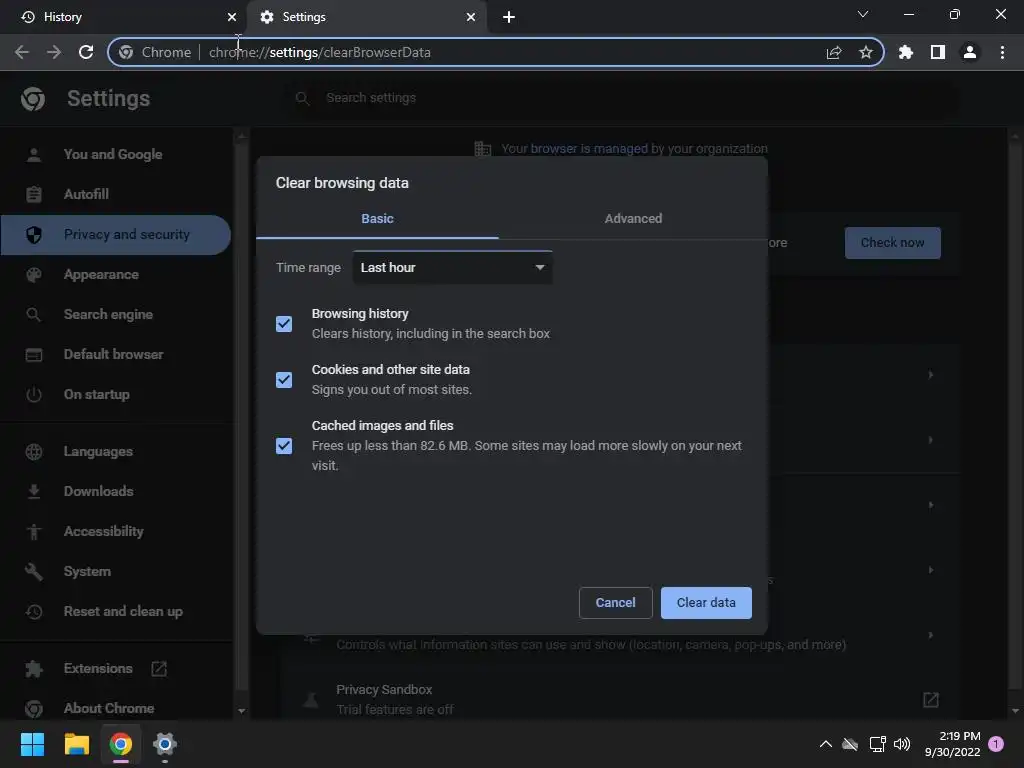Viewport: 1024px width, 768px height.
Task: Click the Search engine magnifier icon
Action: (34, 315)
